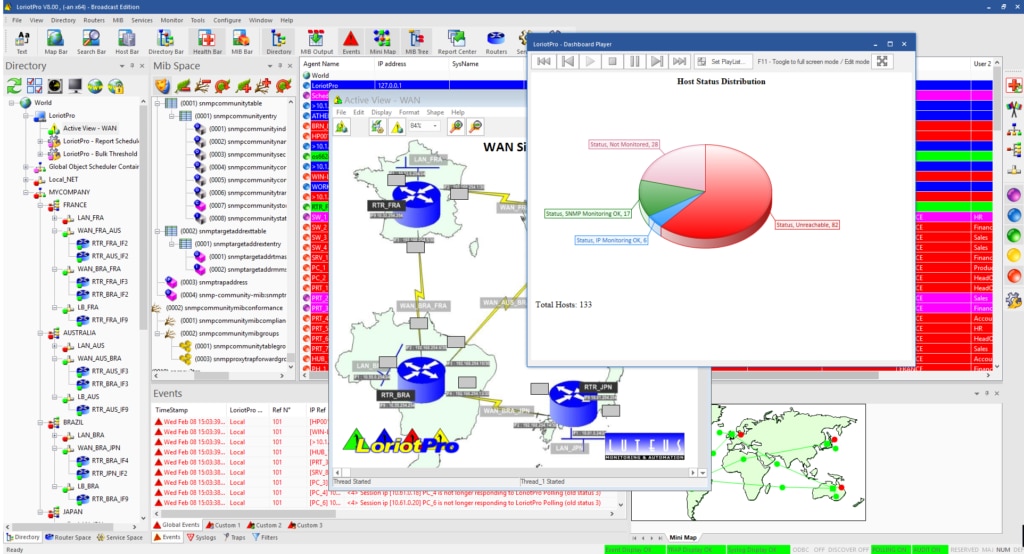The width and height of the screenshot is (1024, 554).
Task: Open the MIB Output window icon
Action: (317, 42)
